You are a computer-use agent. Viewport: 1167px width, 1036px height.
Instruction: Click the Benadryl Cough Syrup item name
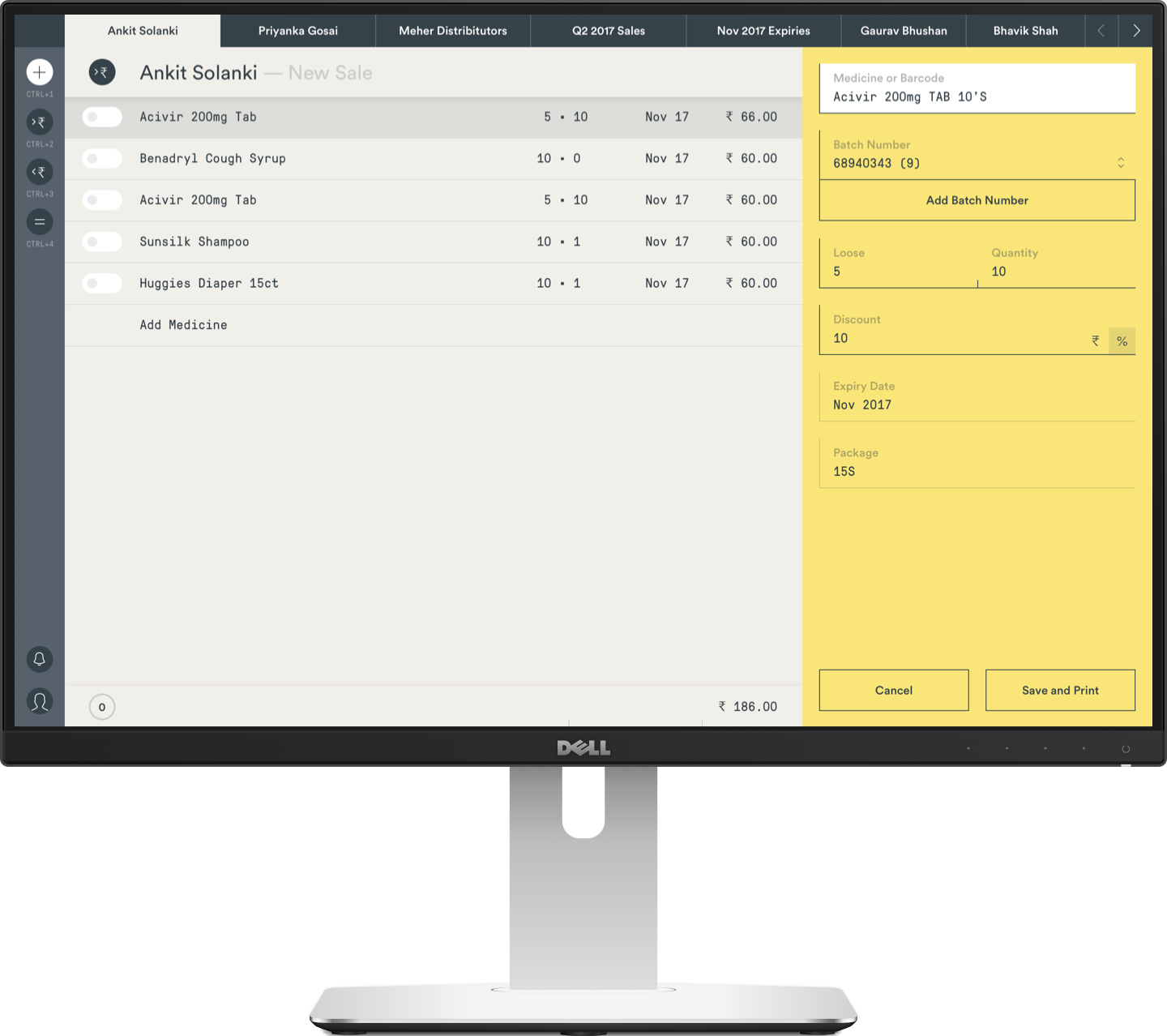212,159
